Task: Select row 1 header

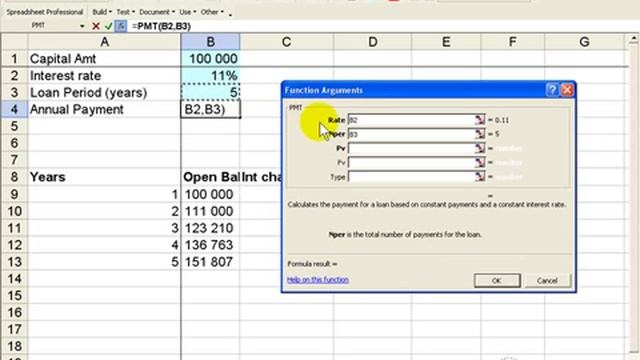Action: 14,59
